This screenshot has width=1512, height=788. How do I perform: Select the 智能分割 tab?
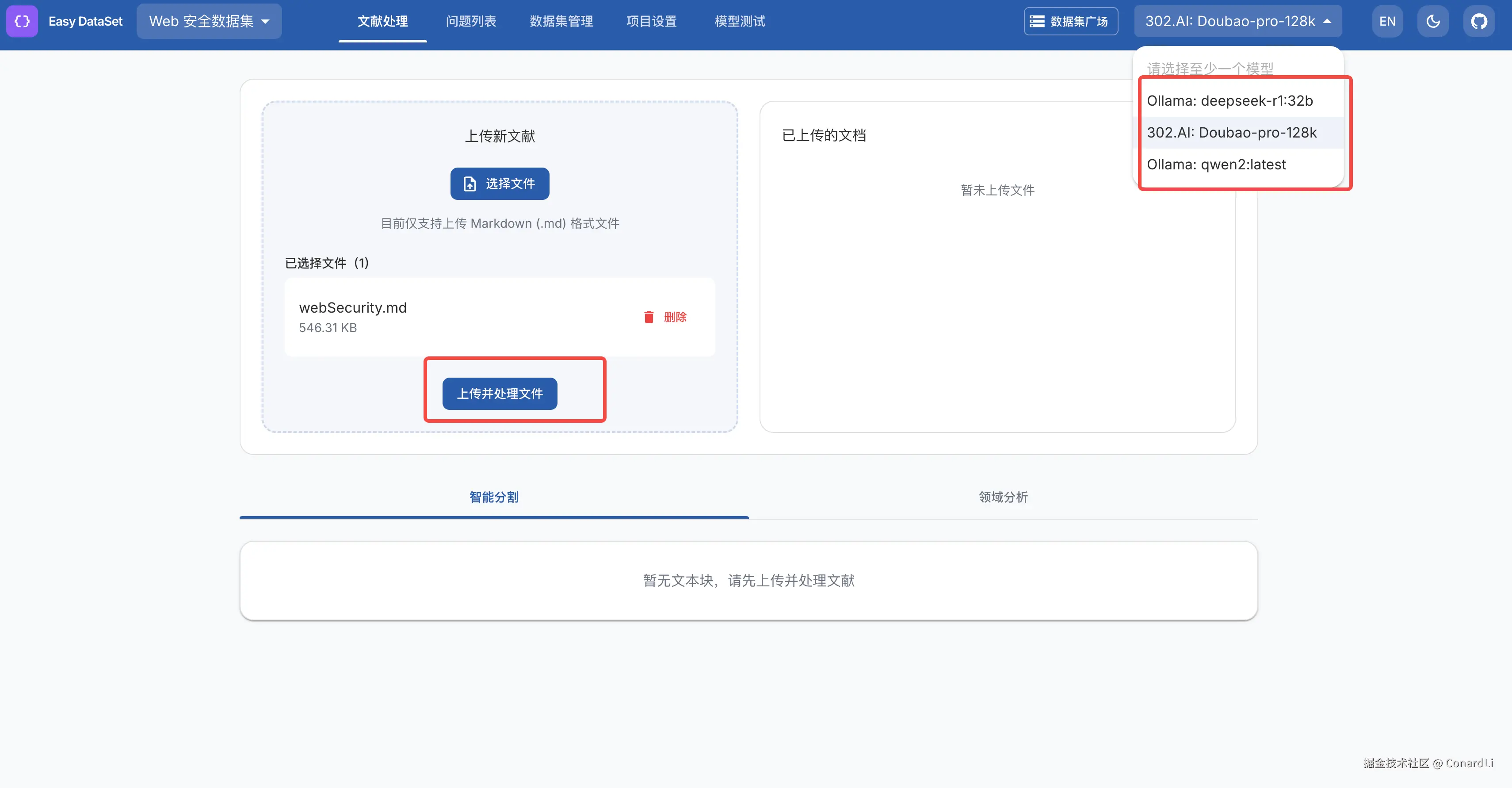pos(494,497)
